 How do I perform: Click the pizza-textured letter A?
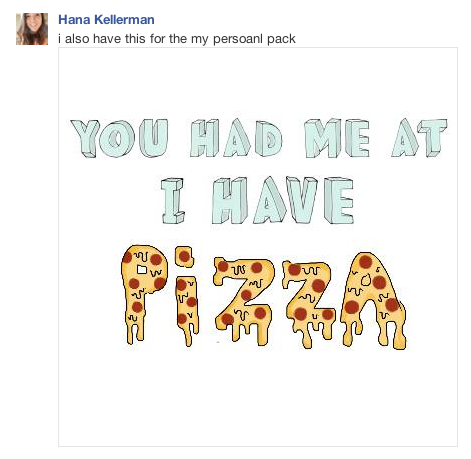[x=373, y=300]
